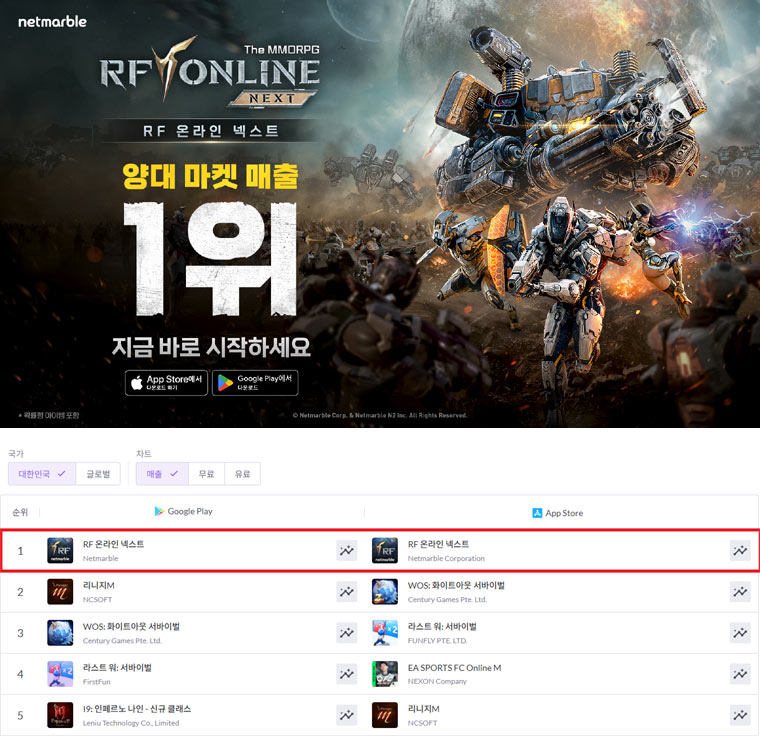The height and width of the screenshot is (755, 760).
Task: Show trend chart for 라스트 워 FirstFun row
Action: click(347, 674)
